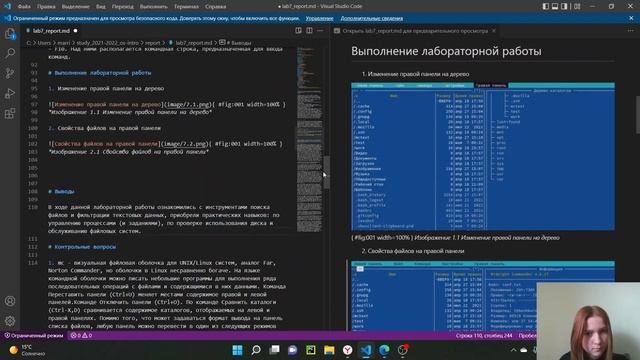Open preview group more actions ellipsis

[x=631, y=31]
